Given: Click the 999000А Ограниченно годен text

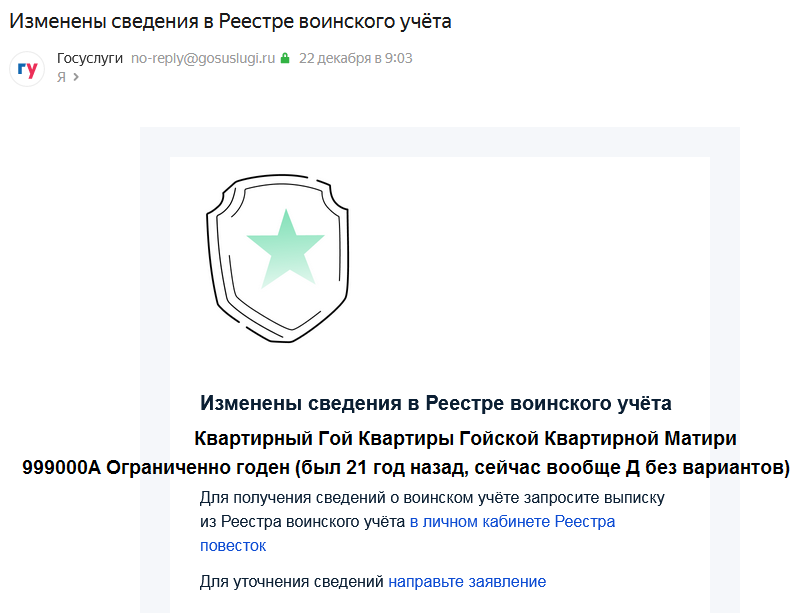Looking at the screenshot, I should point(405,467).
